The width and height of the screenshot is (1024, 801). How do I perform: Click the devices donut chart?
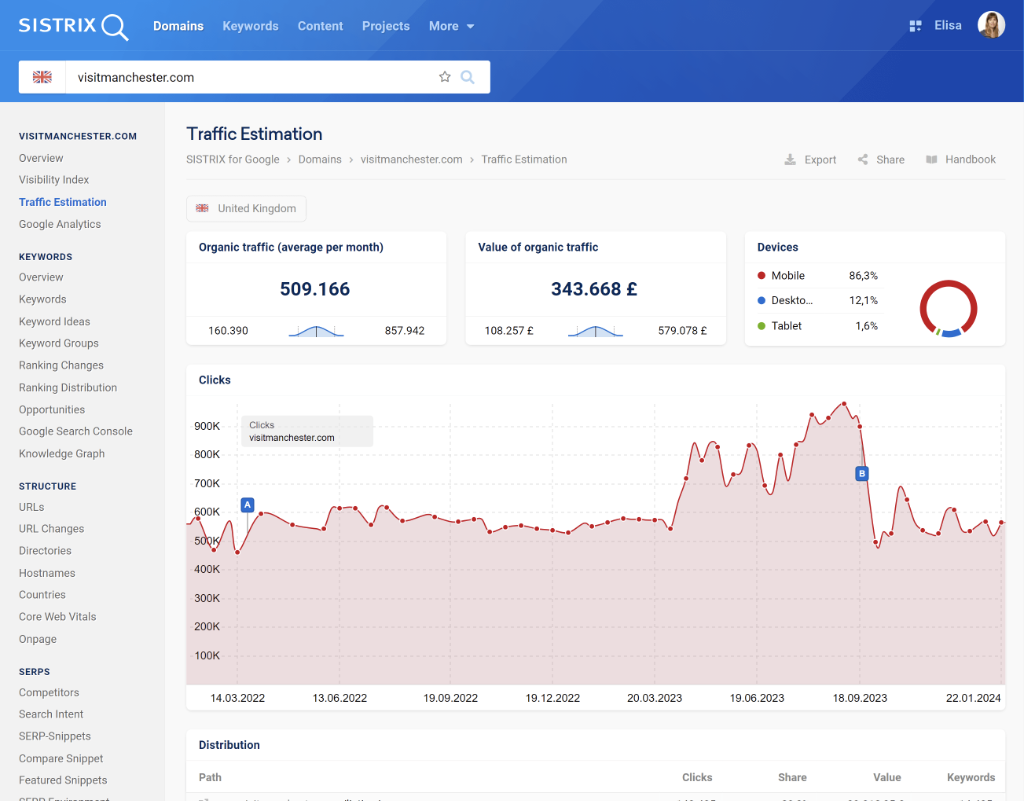click(948, 308)
